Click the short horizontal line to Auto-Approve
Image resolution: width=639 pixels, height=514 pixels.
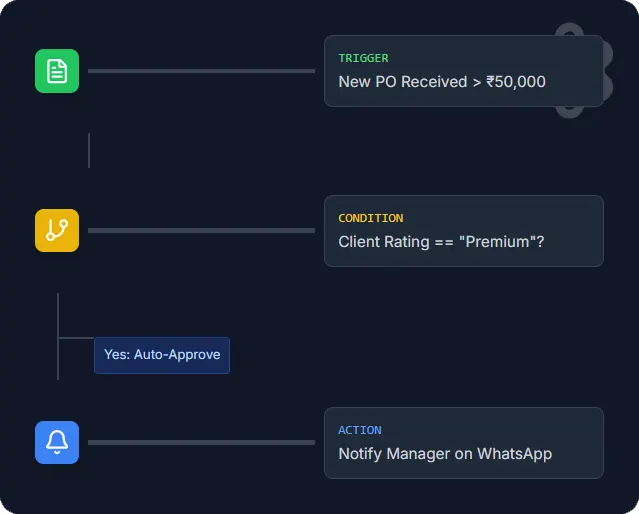[x=76, y=338]
